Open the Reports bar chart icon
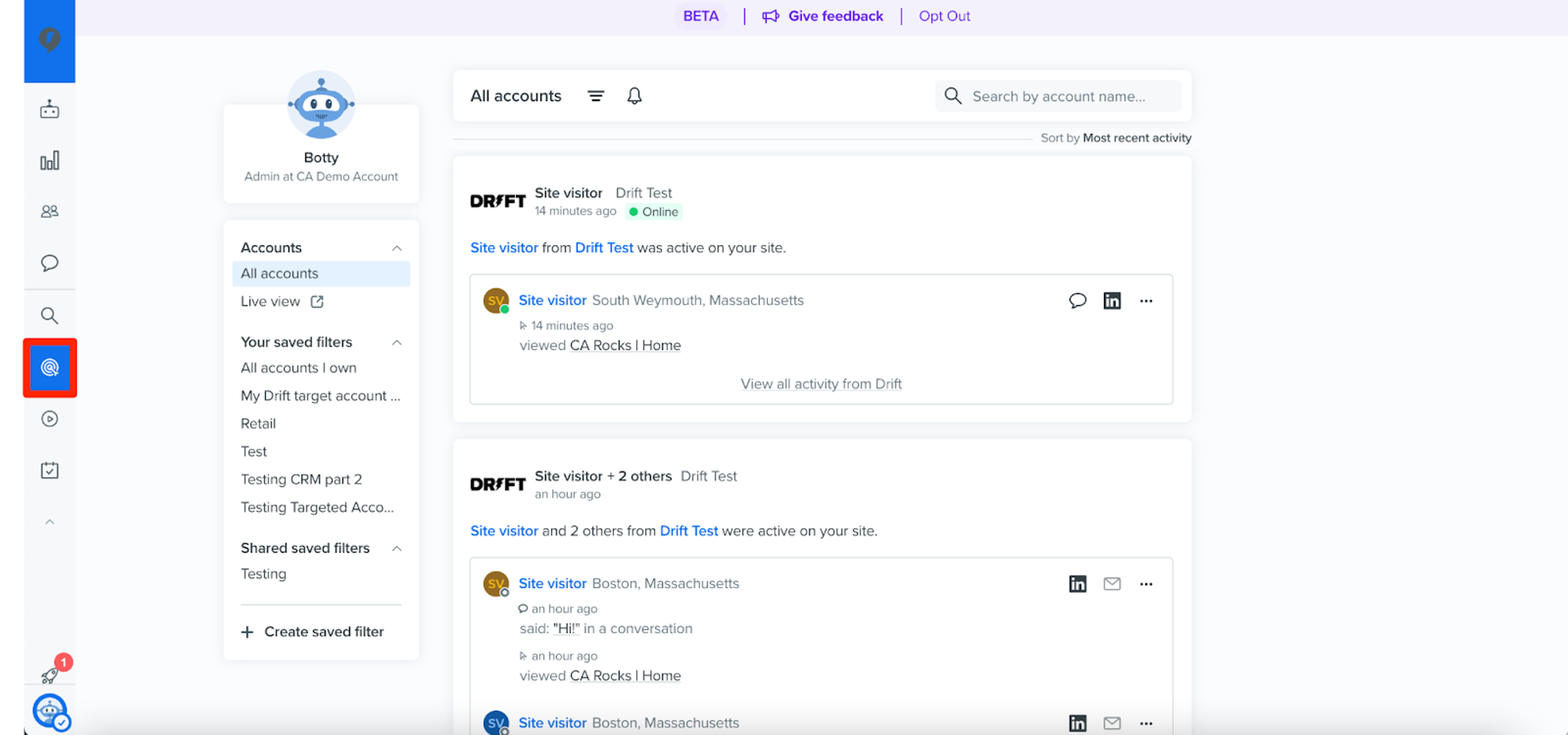This screenshot has width=1568, height=735. pyautogui.click(x=49, y=160)
